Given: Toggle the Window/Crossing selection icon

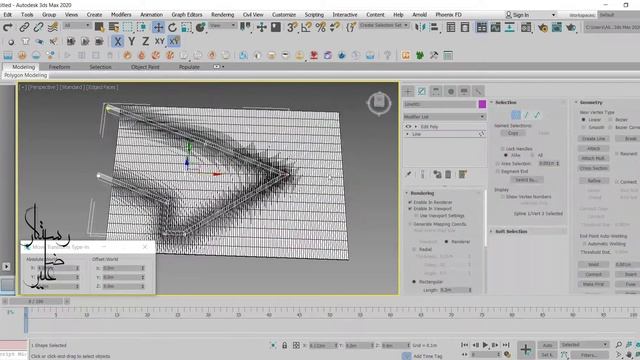Looking at the screenshot, I should point(142,27).
